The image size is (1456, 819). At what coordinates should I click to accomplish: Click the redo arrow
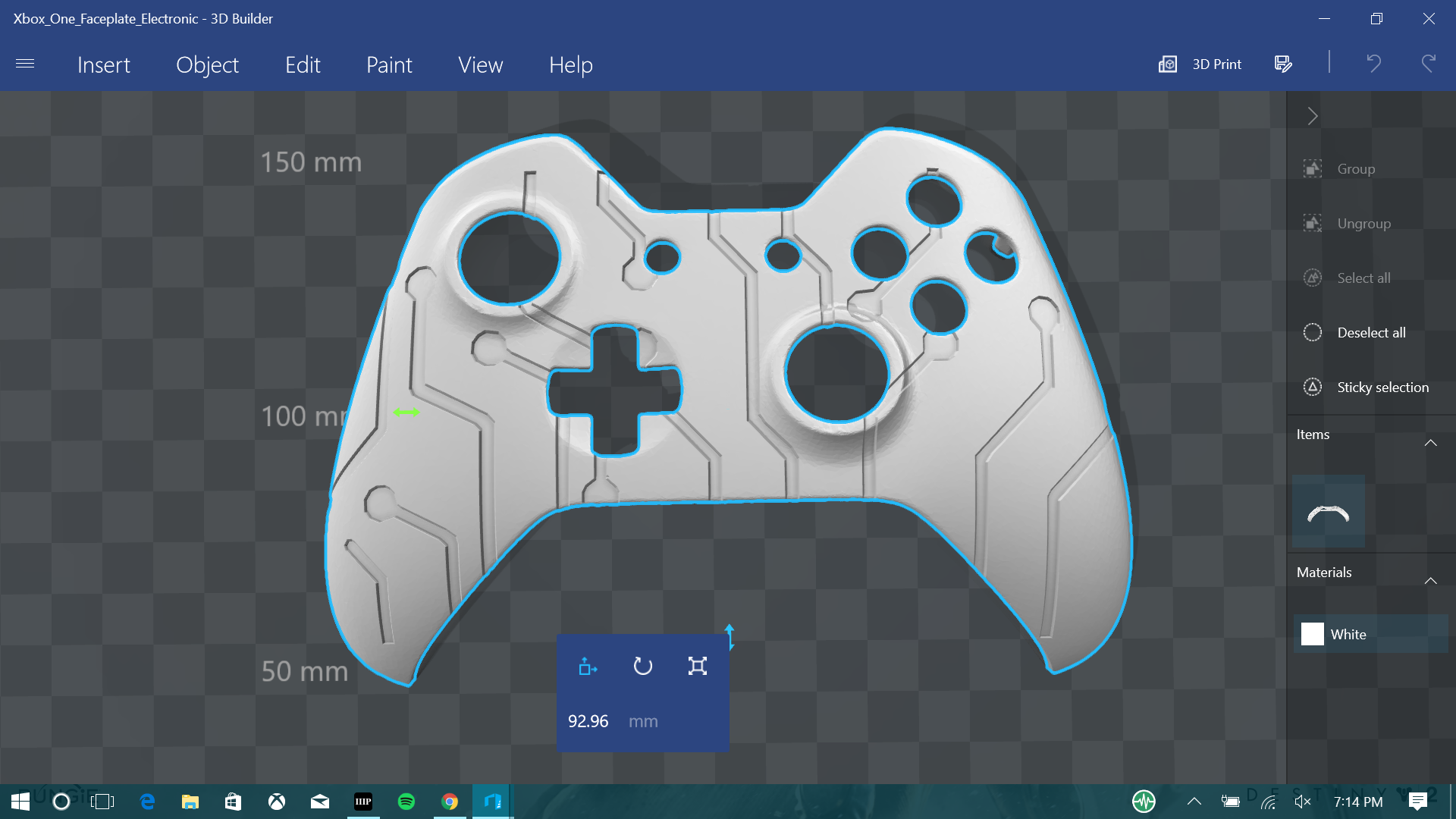(1429, 64)
